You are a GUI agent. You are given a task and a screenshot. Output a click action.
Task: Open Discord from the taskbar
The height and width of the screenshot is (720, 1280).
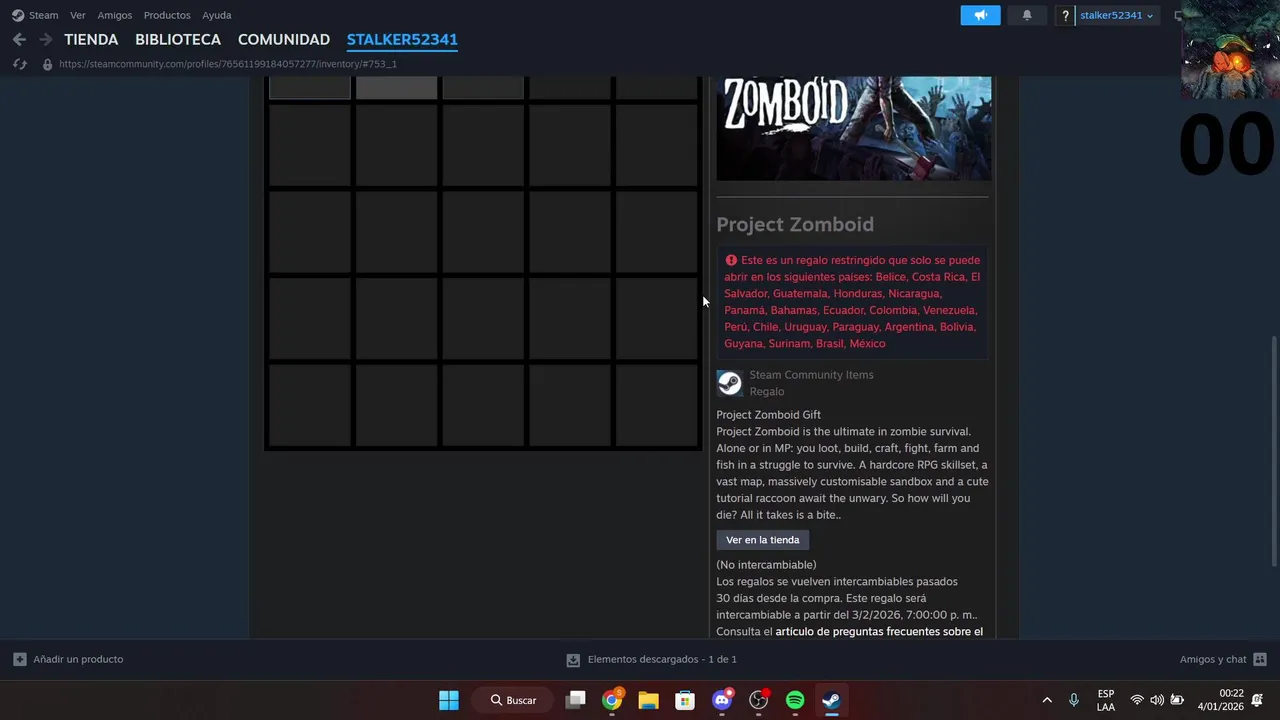point(722,700)
